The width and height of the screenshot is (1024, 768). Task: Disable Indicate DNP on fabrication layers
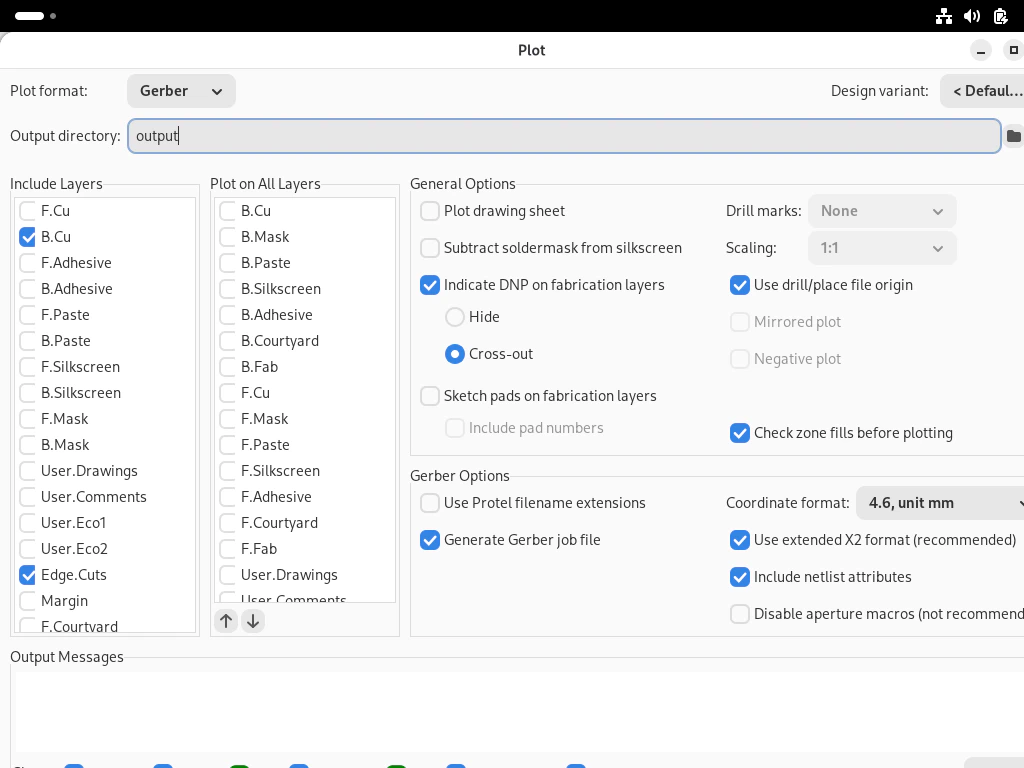point(430,285)
